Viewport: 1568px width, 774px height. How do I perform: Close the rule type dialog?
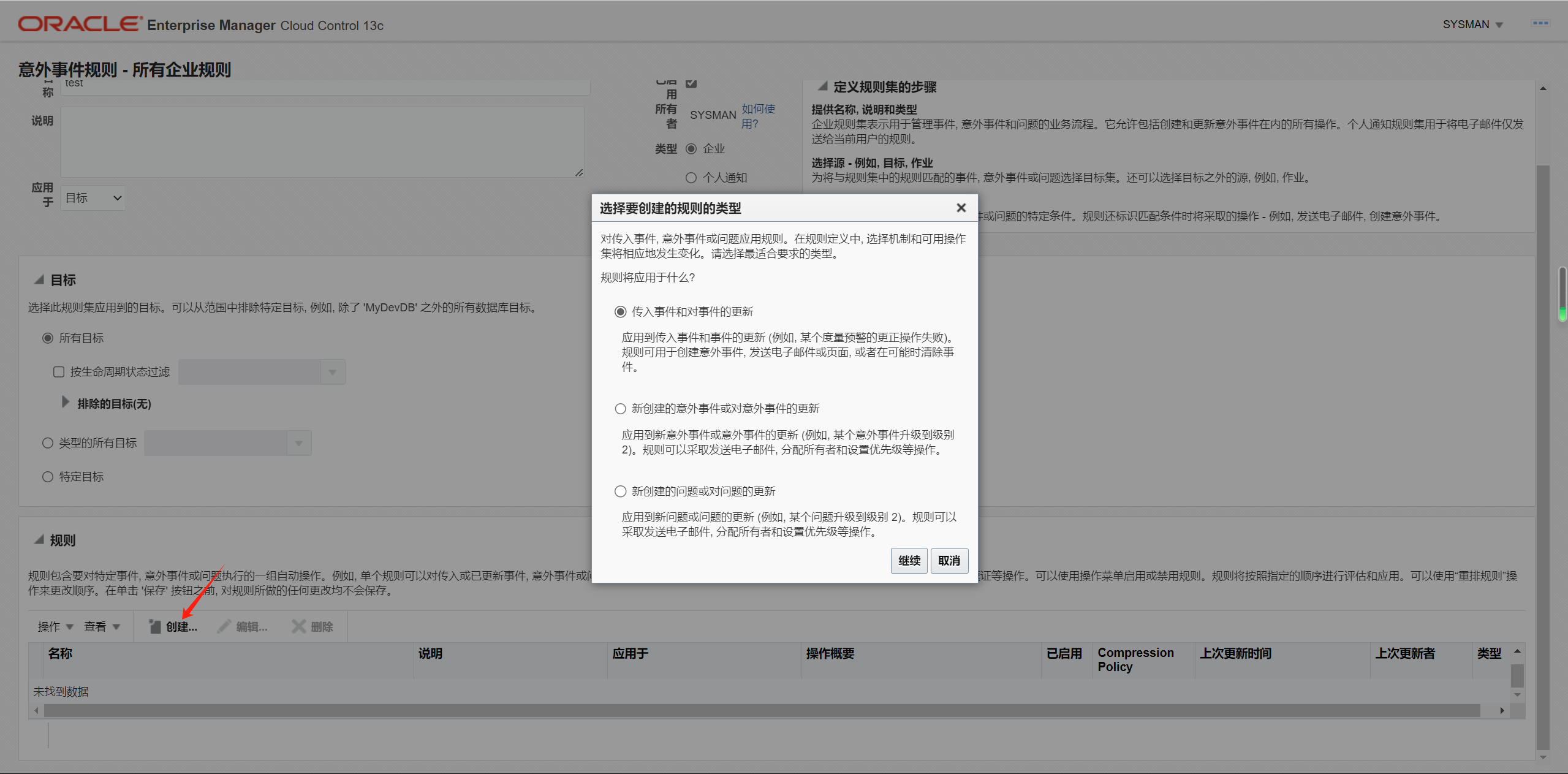(x=961, y=208)
